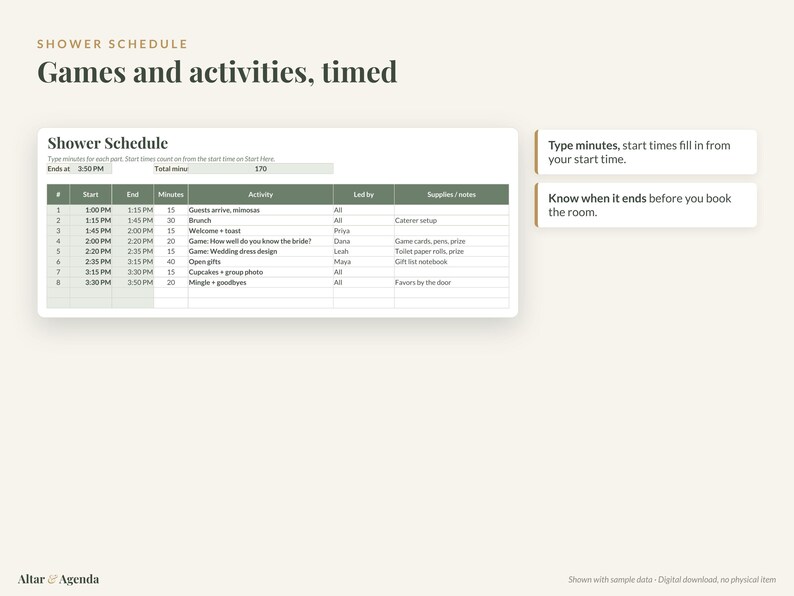
Task: Click the 'Start' column header
Action: coord(91,194)
